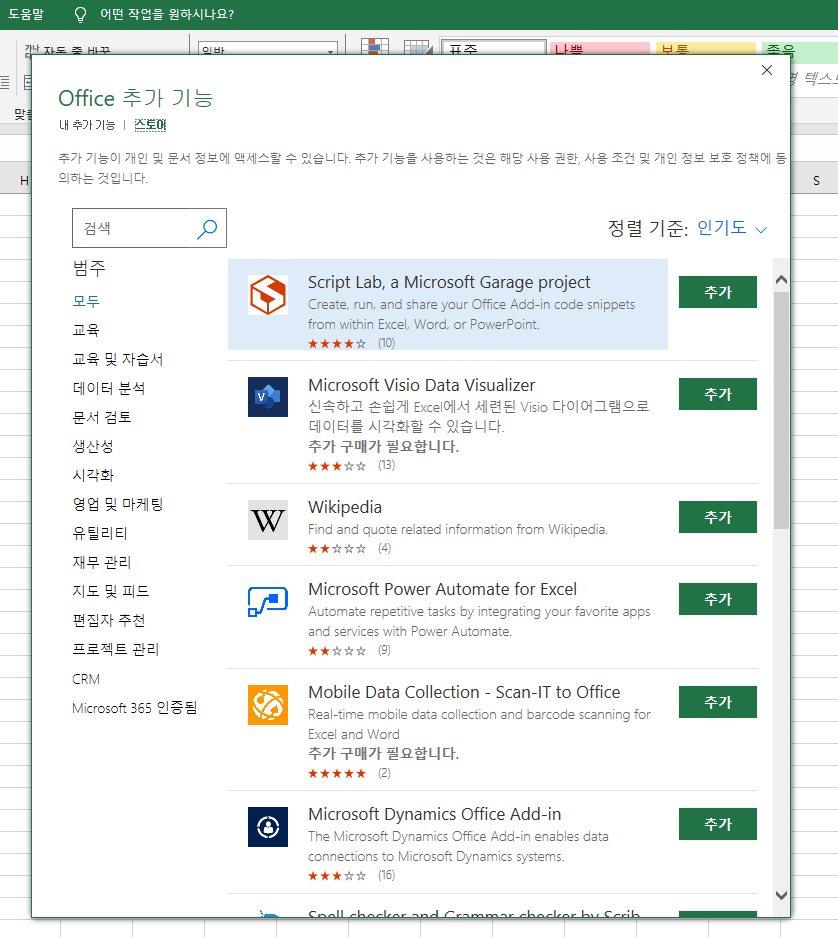Open the Wikipedia add-in title
The height and width of the screenshot is (937, 838).
coord(345,507)
